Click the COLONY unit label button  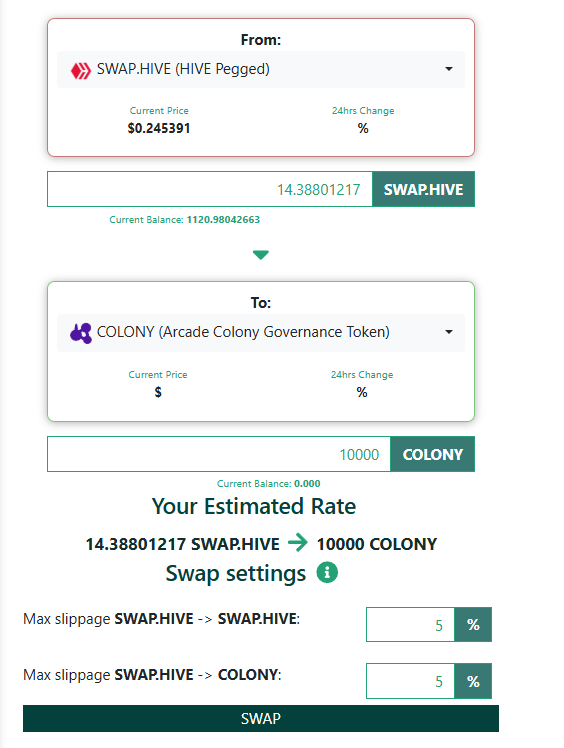pos(433,454)
